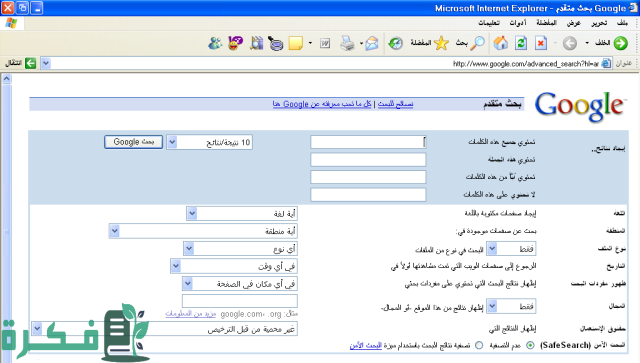Open the المفضلة menu in menu bar
640x363 pixels.
(546, 23)
